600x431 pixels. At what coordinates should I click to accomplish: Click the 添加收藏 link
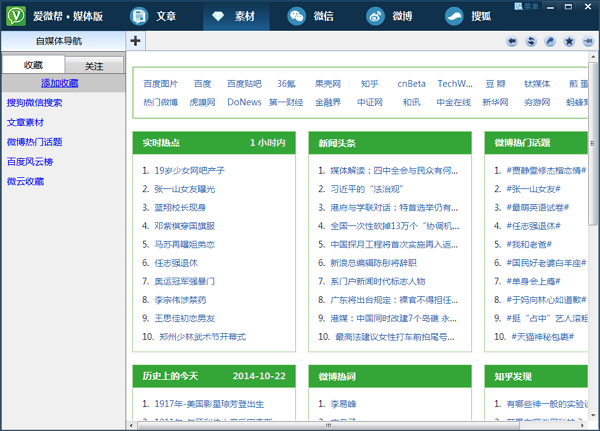pos(60,83)
